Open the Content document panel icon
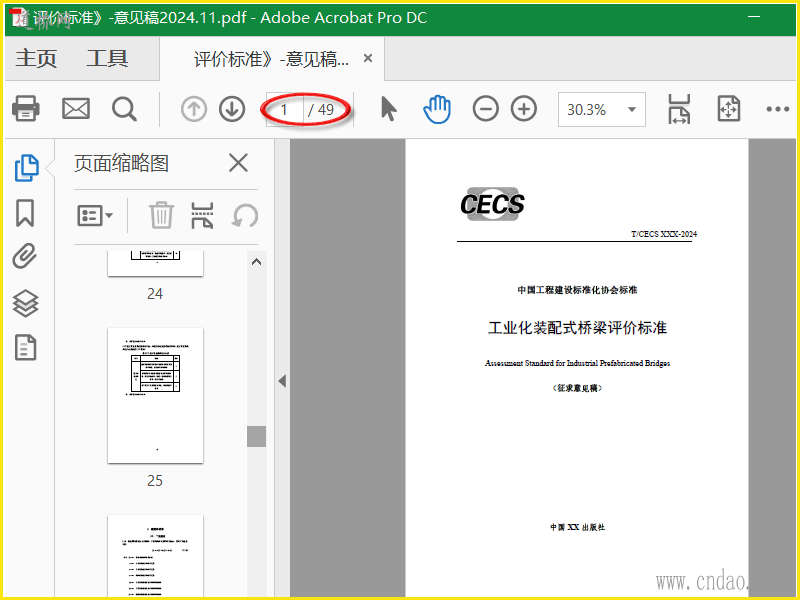The width and height of the screenshot is (800, 600). click(25, 348)
